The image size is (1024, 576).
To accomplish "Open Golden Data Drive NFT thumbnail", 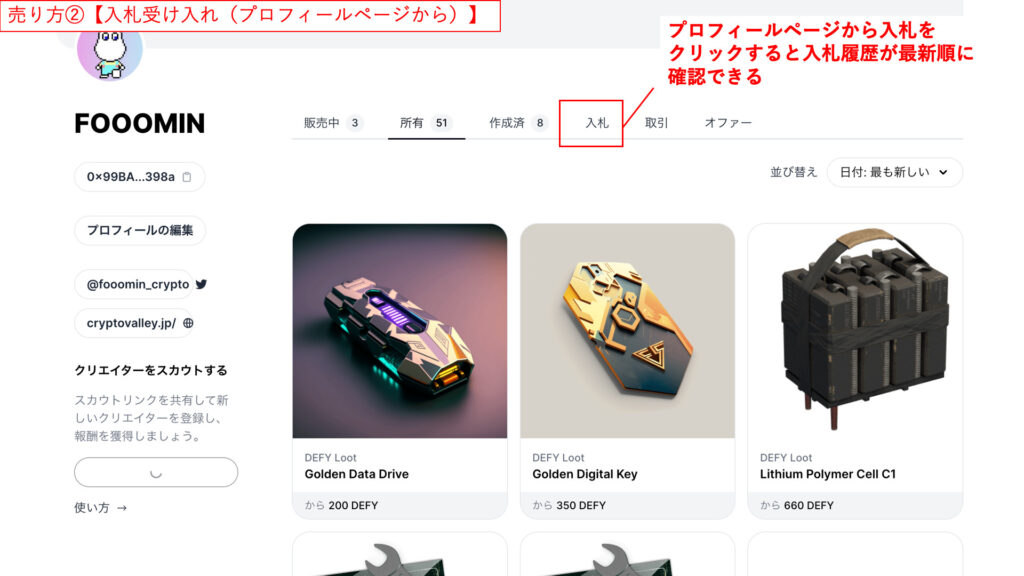I will pyautogui.click(x=400, y=331).
